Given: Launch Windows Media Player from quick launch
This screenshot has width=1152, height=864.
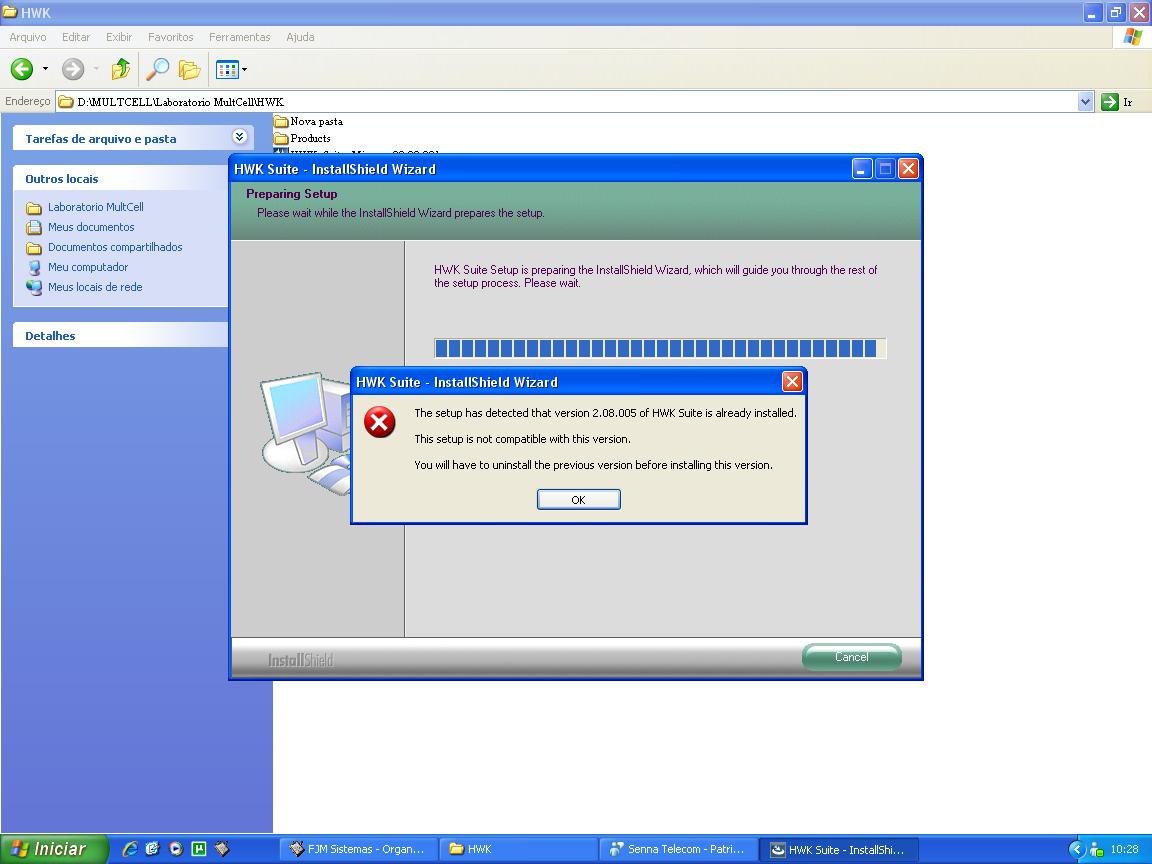Looking at the screenshot, I should point(176,849).
